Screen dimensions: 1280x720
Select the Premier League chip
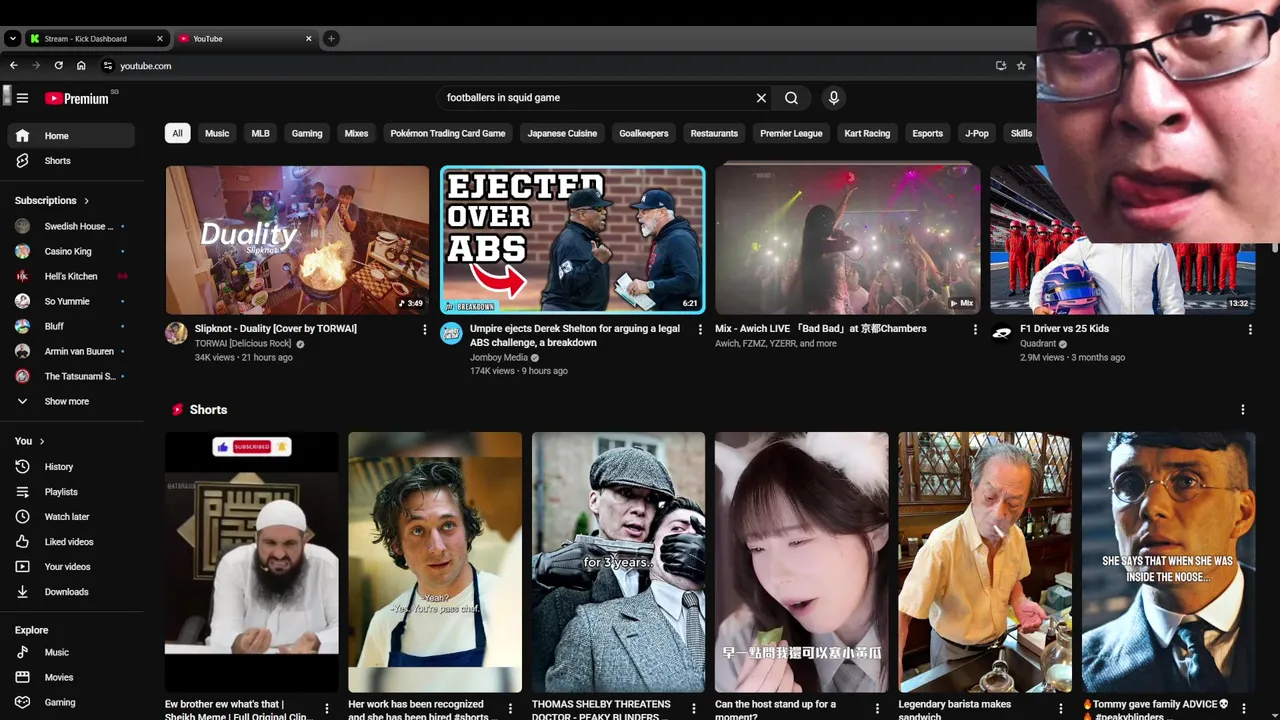791,133
